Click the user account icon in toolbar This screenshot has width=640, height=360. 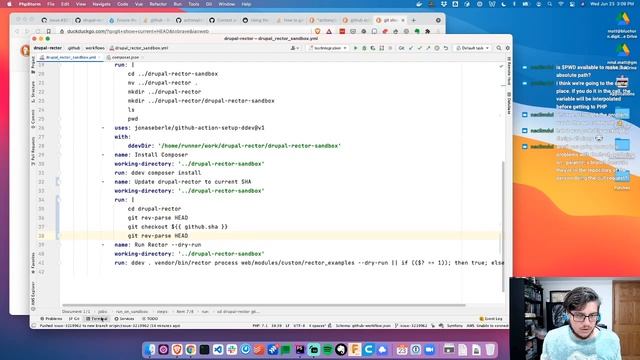click(294, 48)
